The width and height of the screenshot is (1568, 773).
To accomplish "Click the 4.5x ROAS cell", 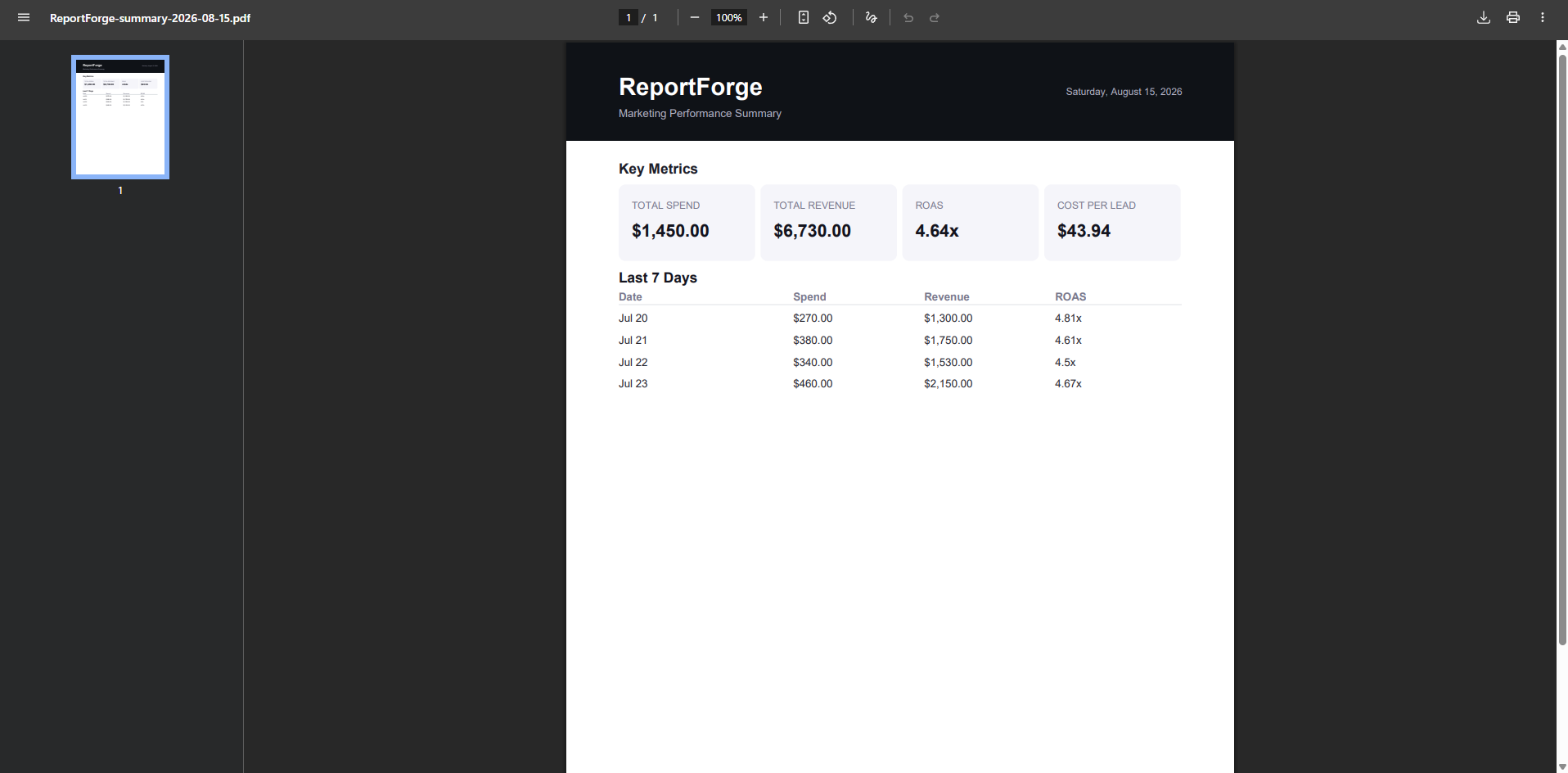I will [x=1065, y=363].
